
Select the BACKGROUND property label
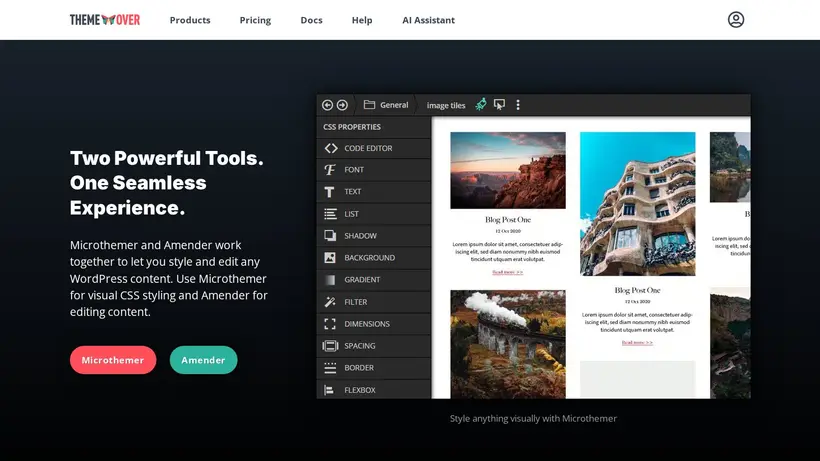tap(370, 258)
